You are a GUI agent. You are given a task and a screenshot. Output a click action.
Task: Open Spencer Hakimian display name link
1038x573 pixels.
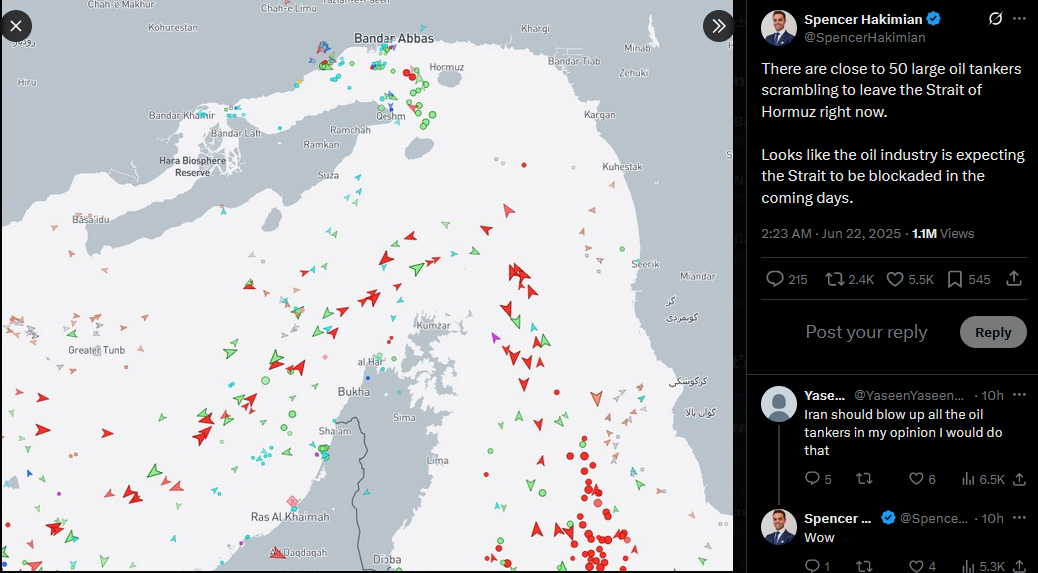[x=863, y=19]
